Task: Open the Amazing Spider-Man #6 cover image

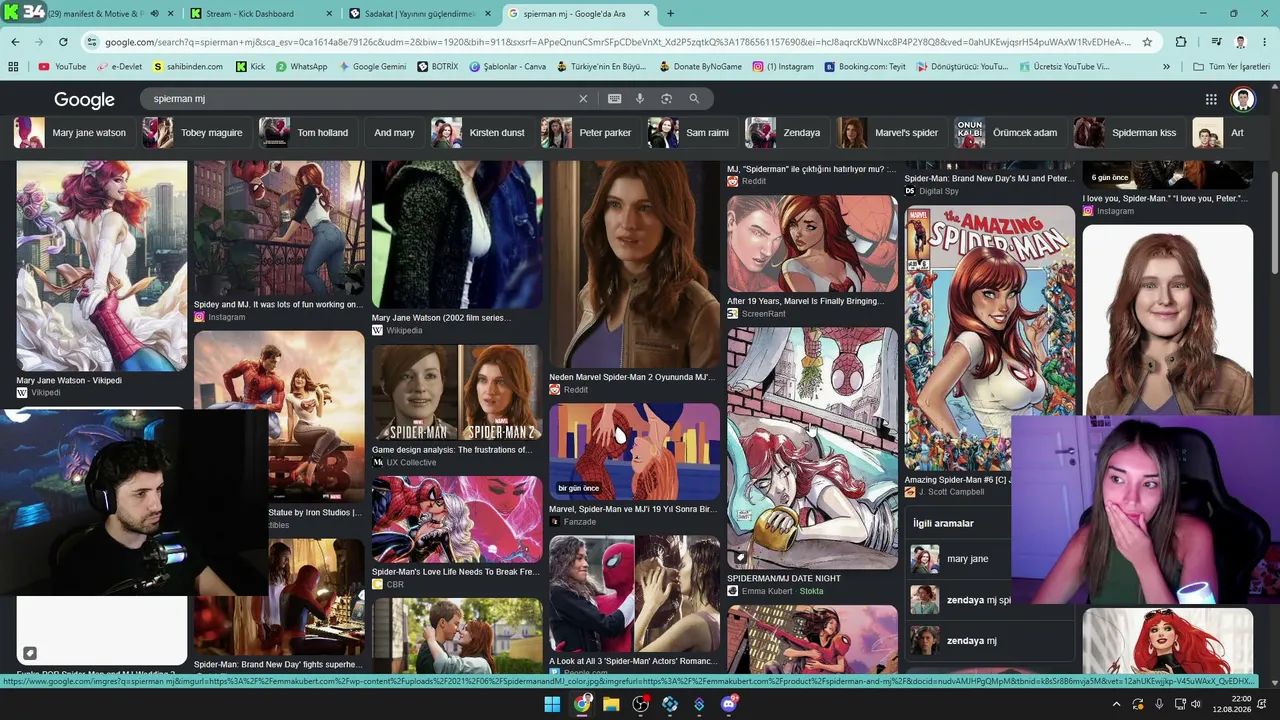Action: click(x=990, y=338)
